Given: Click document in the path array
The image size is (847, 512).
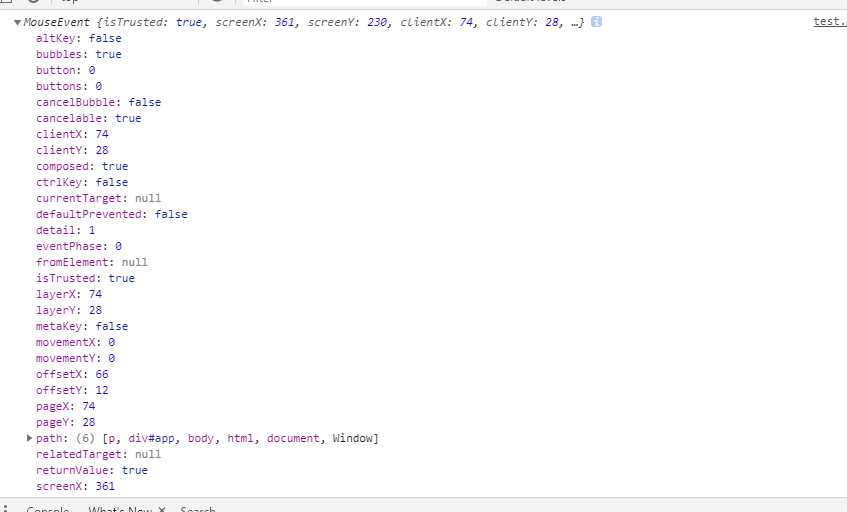Looking at the screenshot, I should coord(293,438).
